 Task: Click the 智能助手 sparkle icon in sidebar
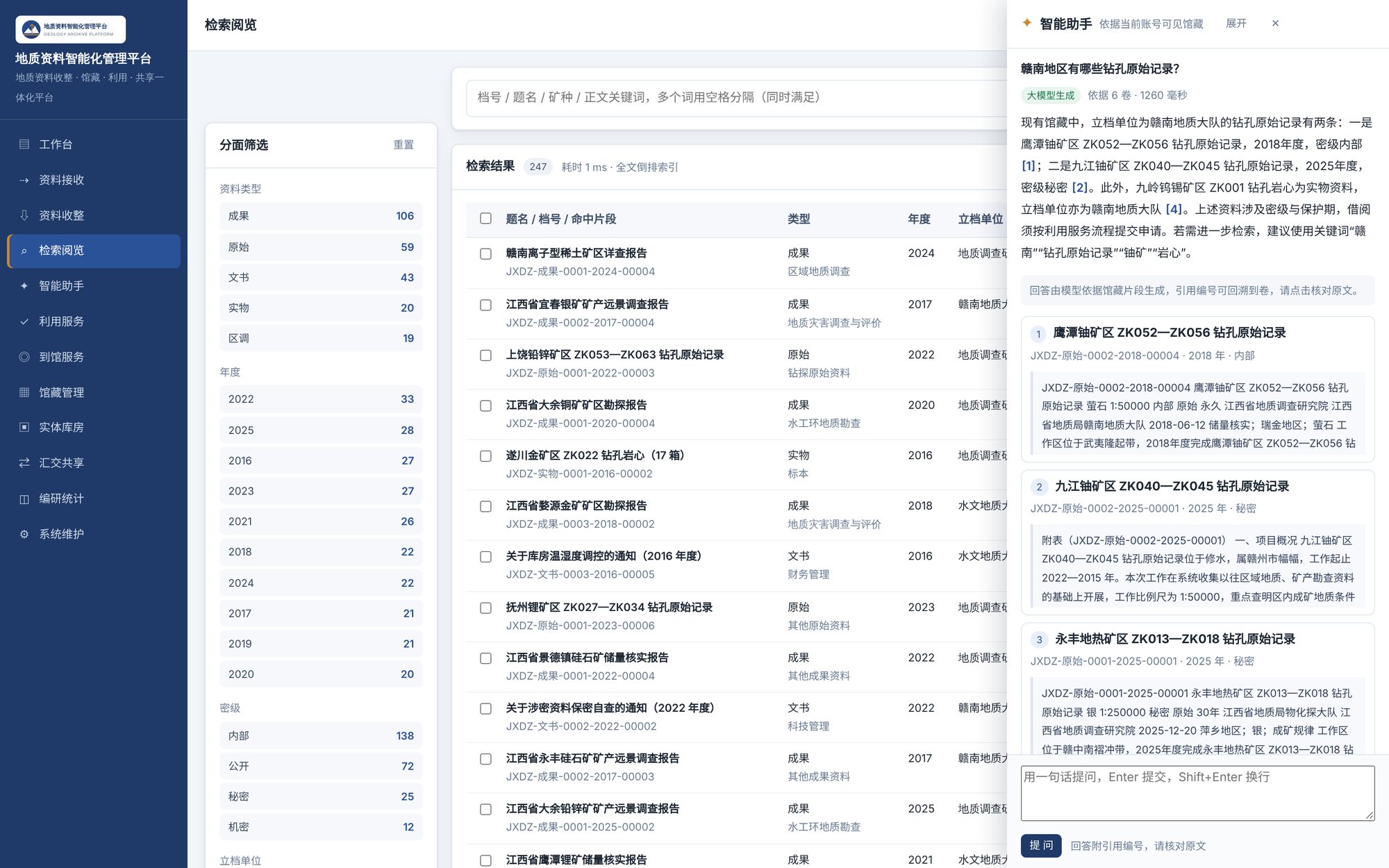[24, 286]
